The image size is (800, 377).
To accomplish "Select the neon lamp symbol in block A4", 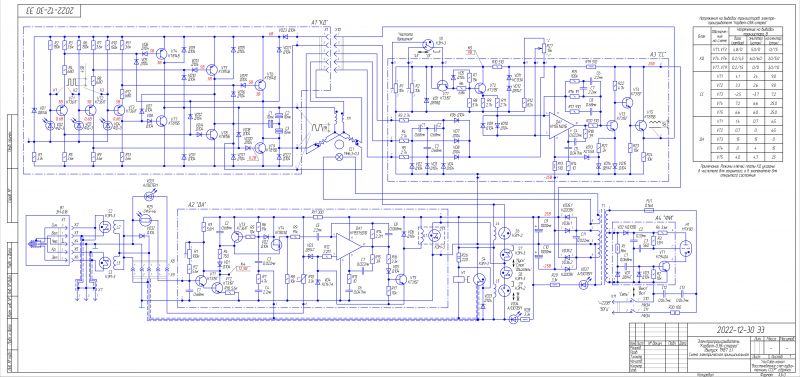I will (x=687, y=248).
